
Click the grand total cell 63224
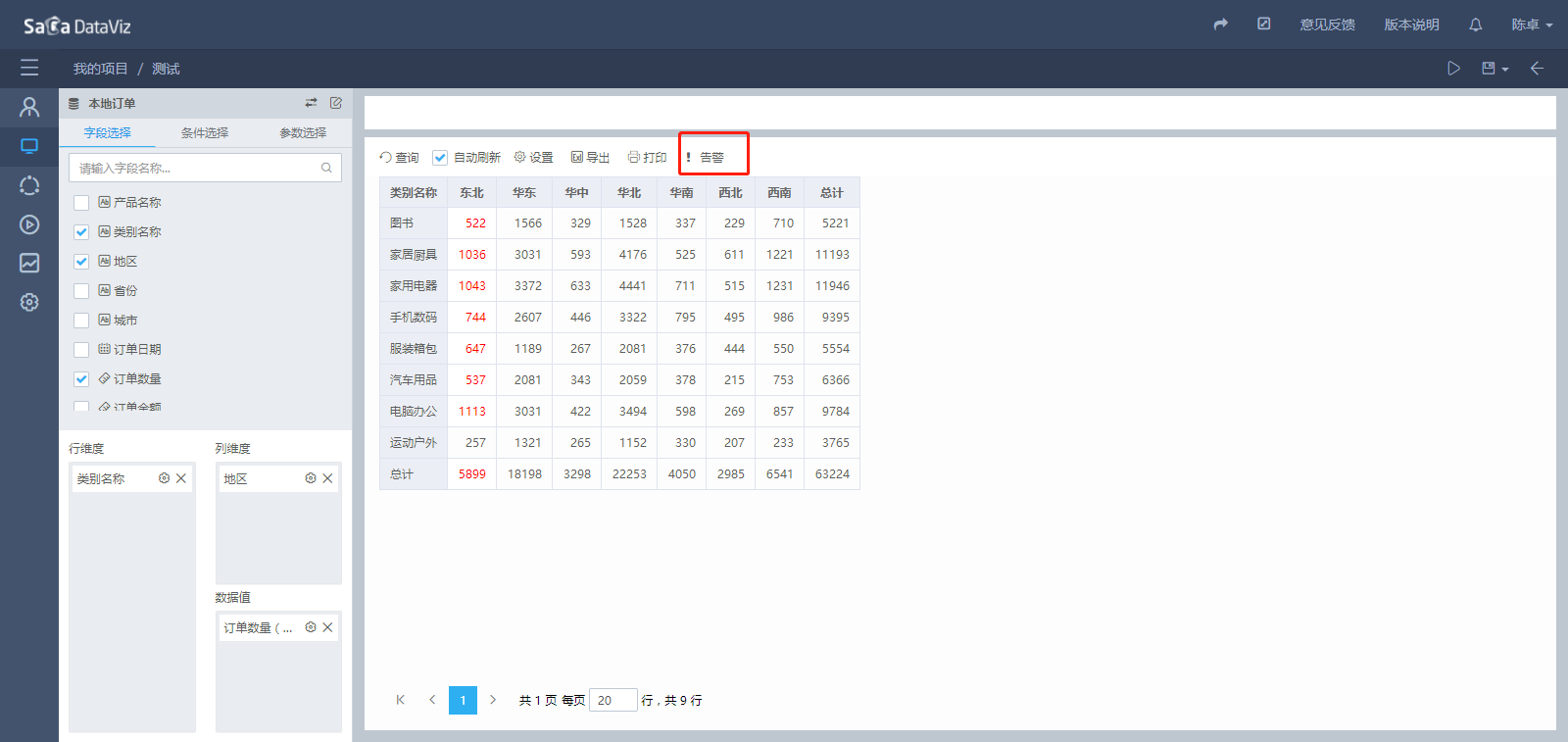(832, 474)
